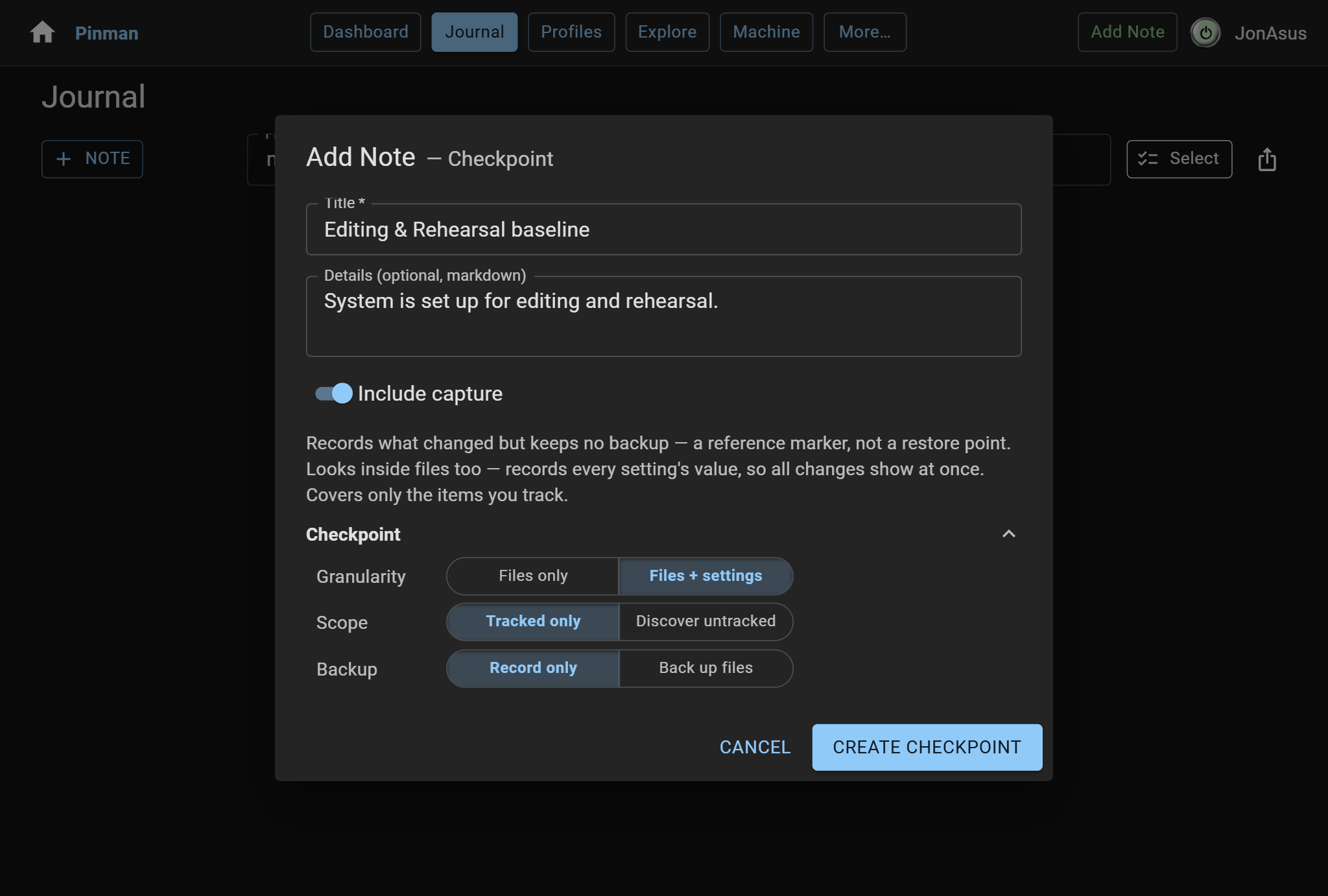This screenshot has width=1328, height=896.
Task: Click the JonAsus username
Action: 1270,33
